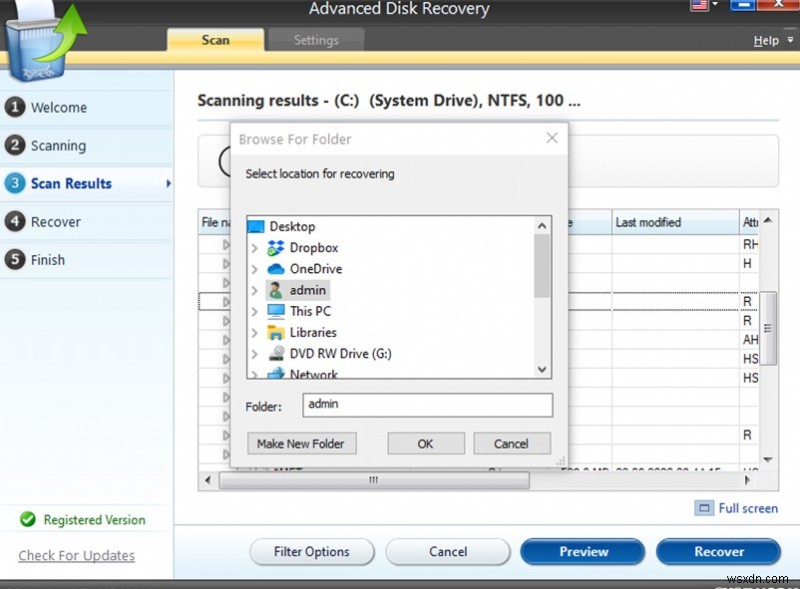The image size is (800, 589).
Task: Expand the Dropbox tree node
Action: point(255,249)
